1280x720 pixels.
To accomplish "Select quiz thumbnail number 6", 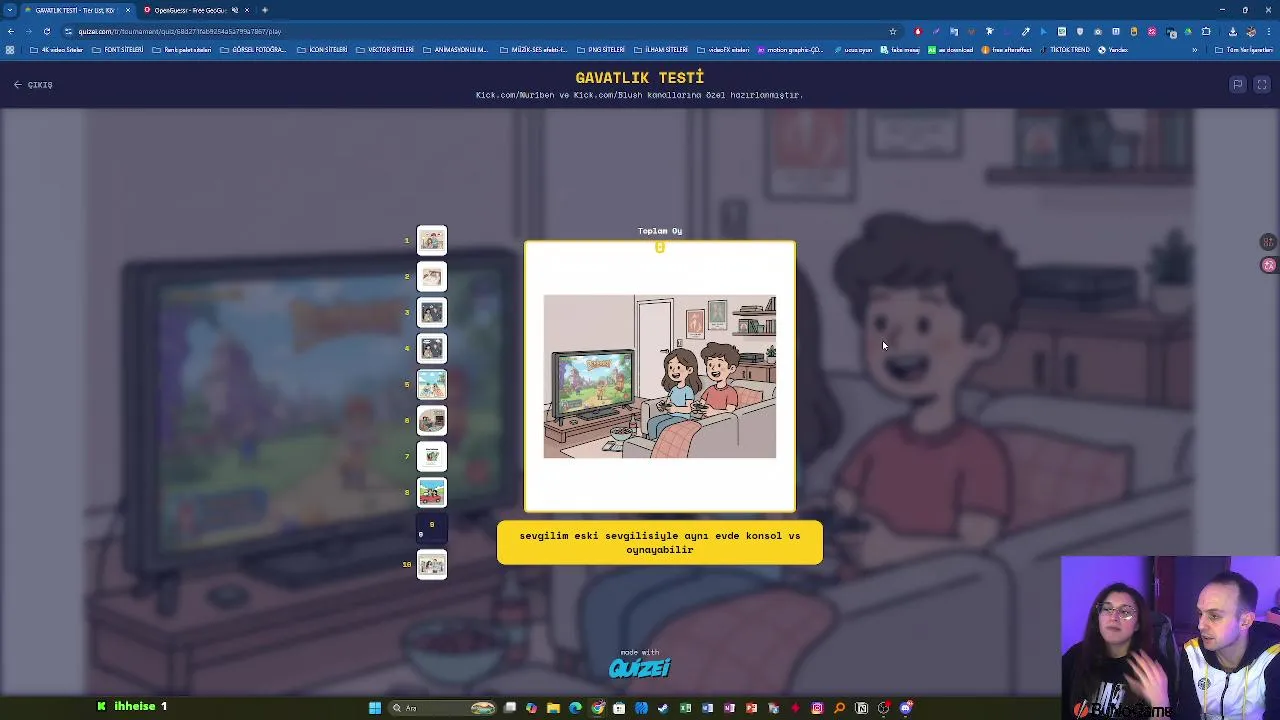I will (x=432, y=420).
